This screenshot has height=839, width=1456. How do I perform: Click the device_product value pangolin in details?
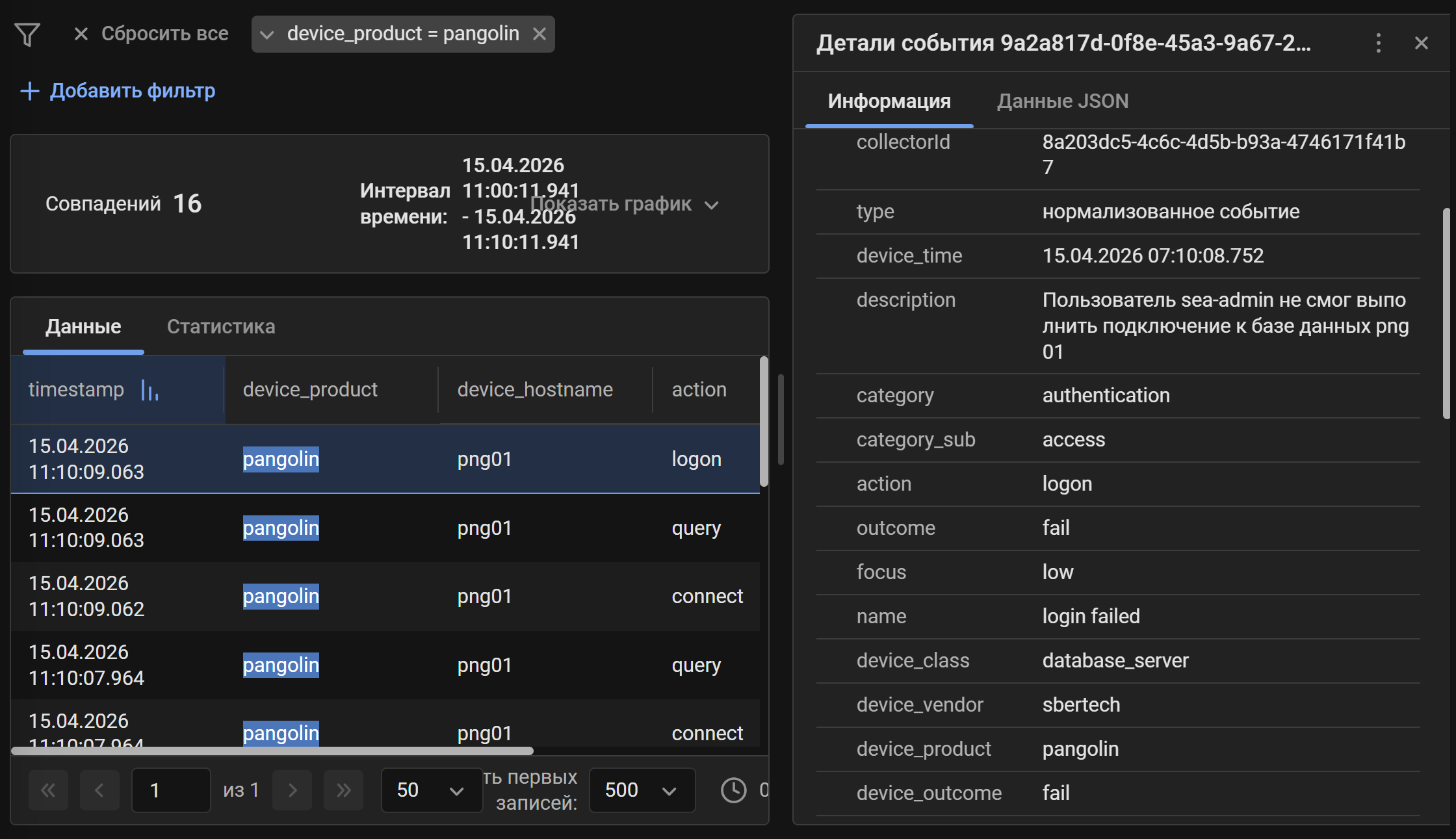(1080, 749)
